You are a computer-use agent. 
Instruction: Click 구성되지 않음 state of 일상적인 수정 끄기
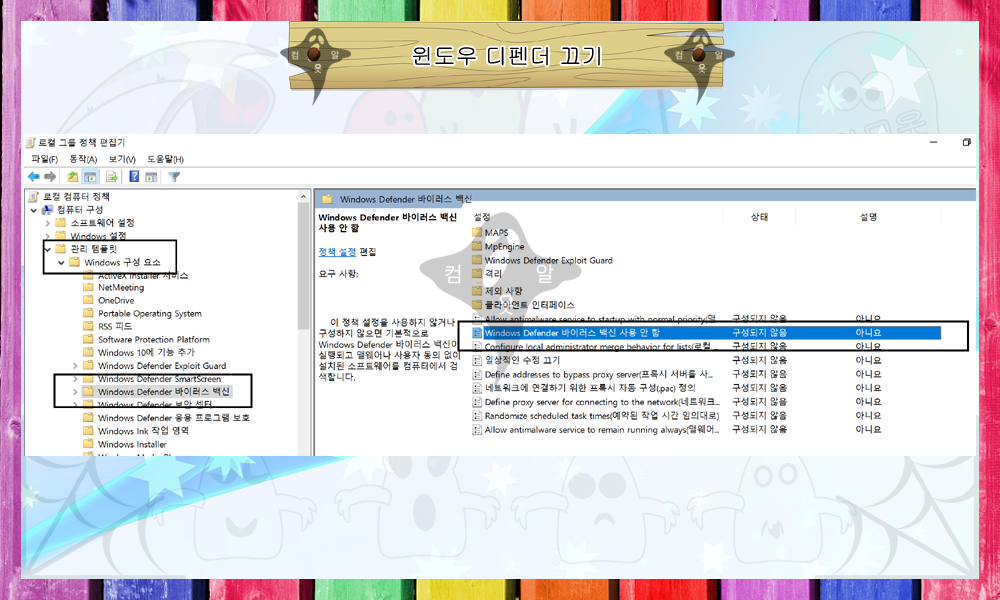tap(759, 360)
